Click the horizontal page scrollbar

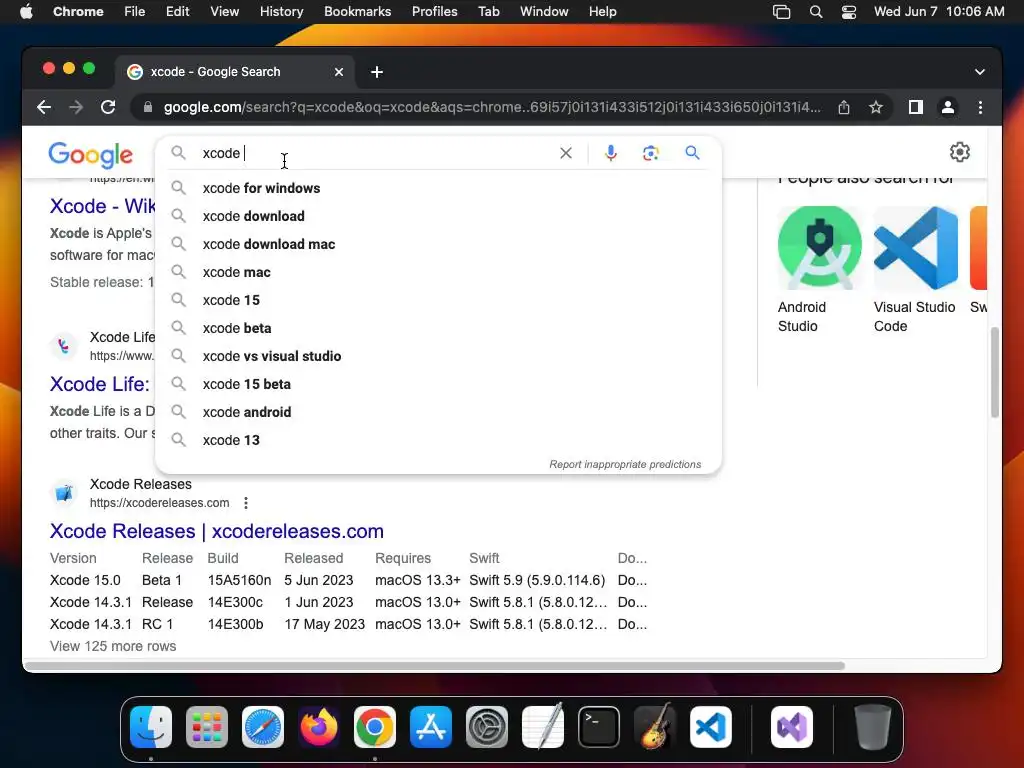(435, 666)
